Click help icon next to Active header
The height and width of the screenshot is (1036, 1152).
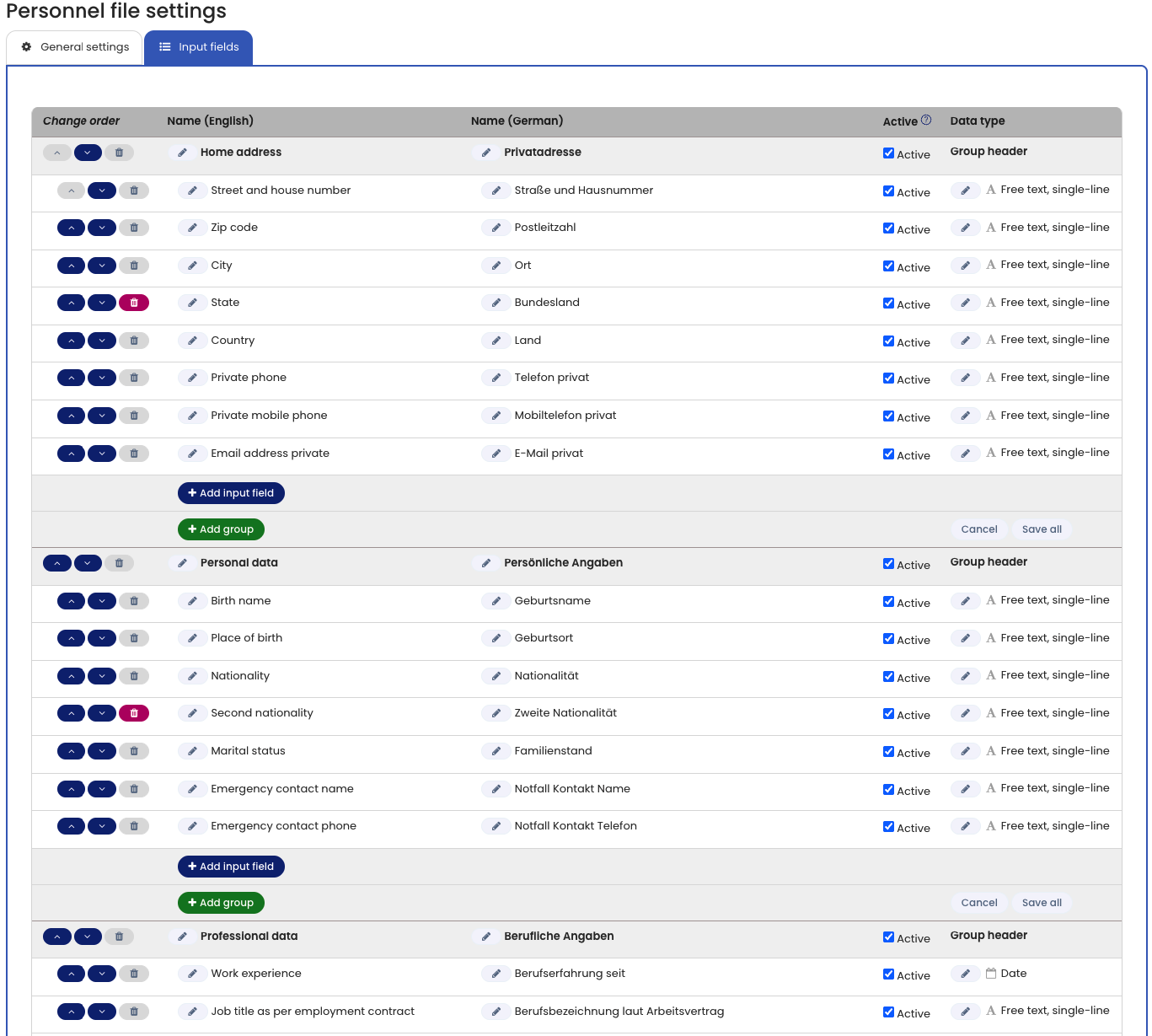pyautogui.click(x=926, y=120)
